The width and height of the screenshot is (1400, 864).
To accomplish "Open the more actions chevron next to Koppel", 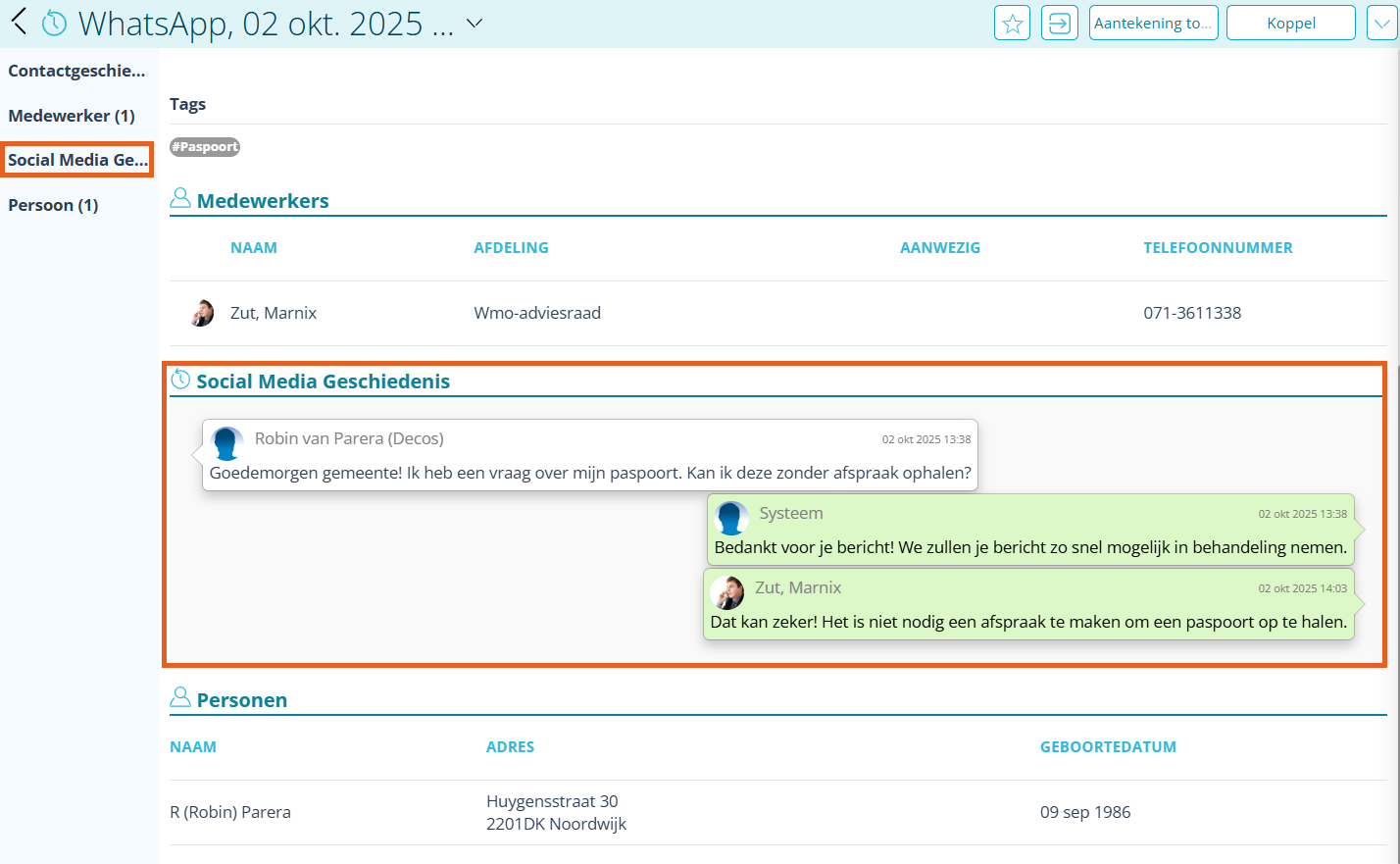I will tap(1381, 23).
